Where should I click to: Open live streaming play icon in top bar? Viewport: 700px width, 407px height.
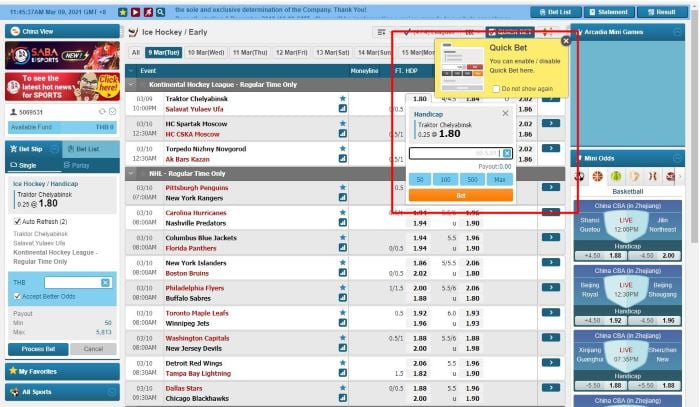135,12
